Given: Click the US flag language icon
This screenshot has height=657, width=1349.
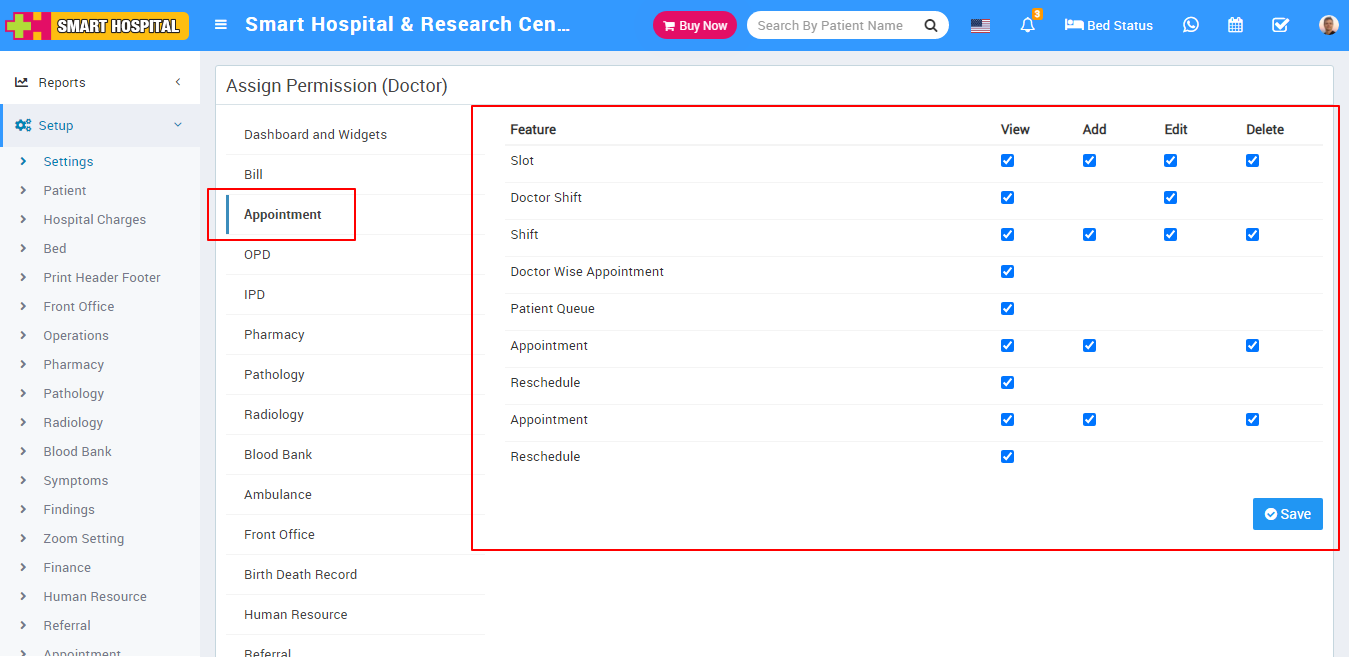Looking at the screenshot, I should 980,26.
